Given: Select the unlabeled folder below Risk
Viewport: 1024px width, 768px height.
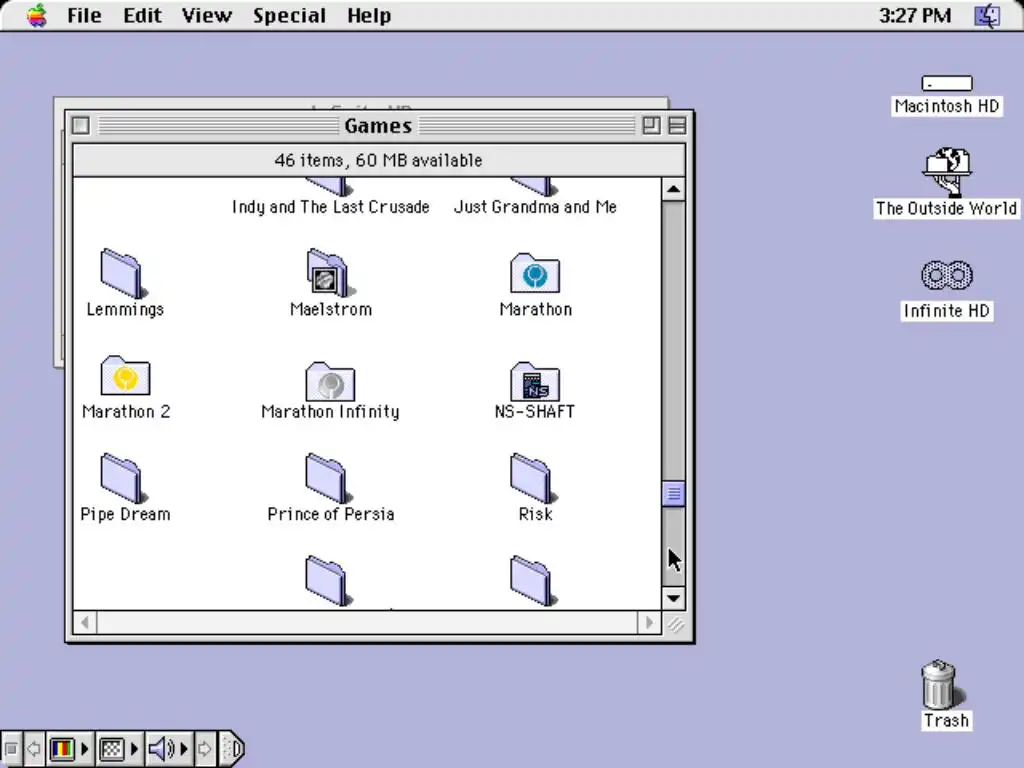Looking at the screenshot, I should 532,581.
